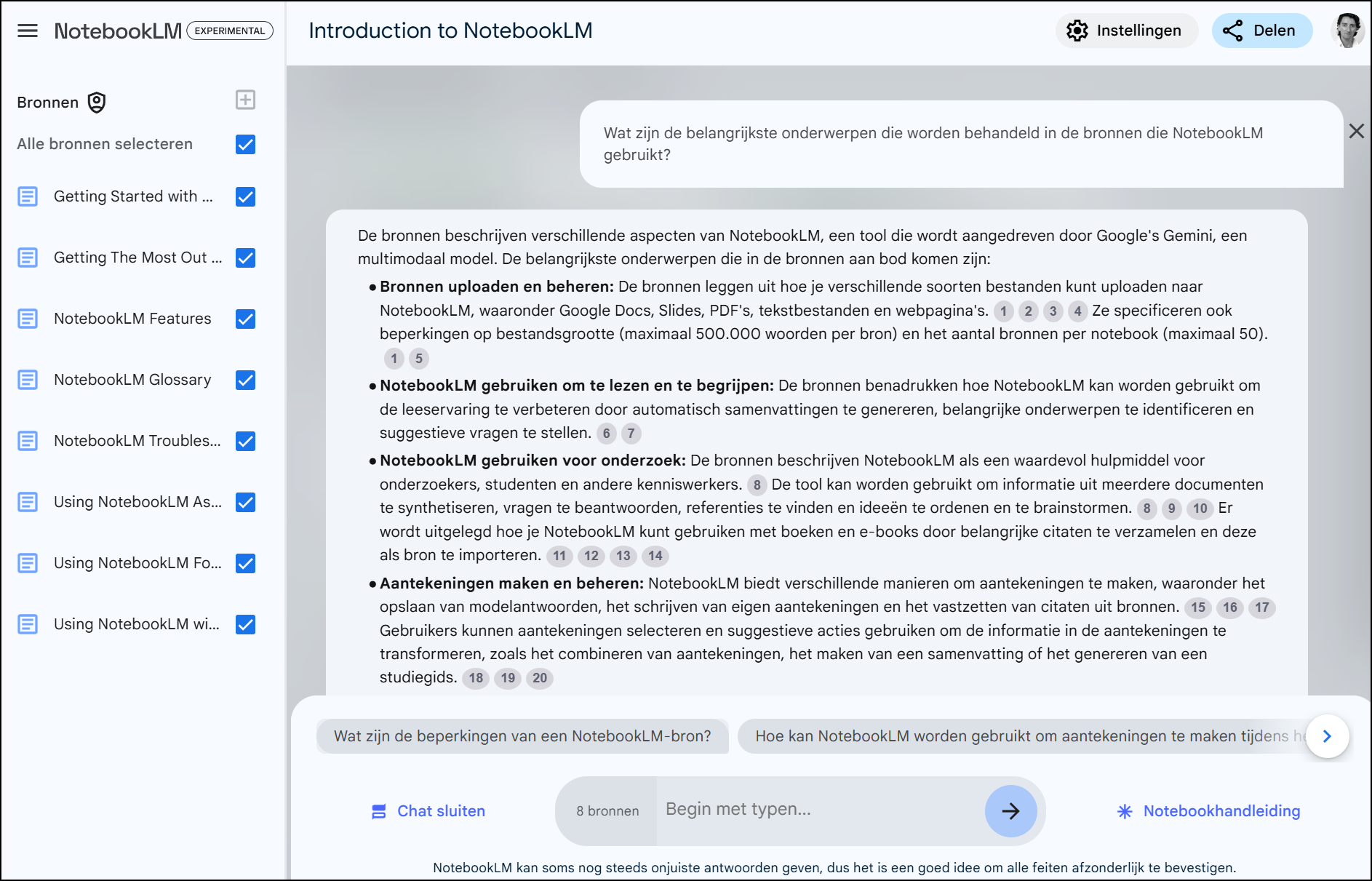1372x881 pixels.
Task: Select suggestion about aantekeningen maken
Action: [1022, 736]
